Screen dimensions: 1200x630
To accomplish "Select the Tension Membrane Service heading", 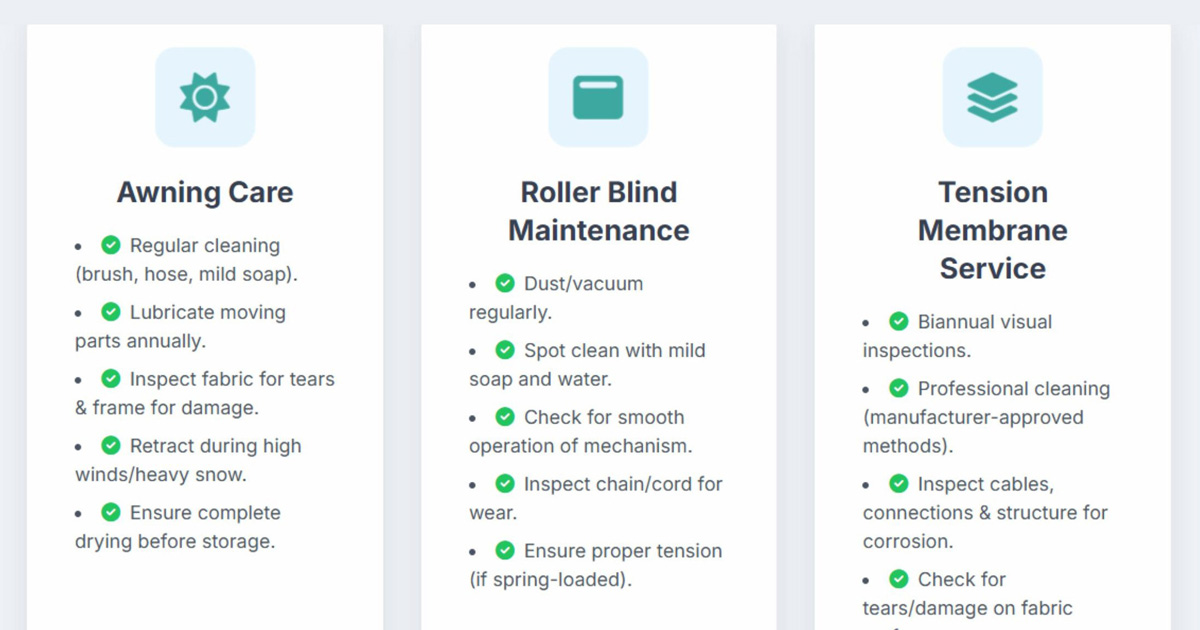I will 992,230.
